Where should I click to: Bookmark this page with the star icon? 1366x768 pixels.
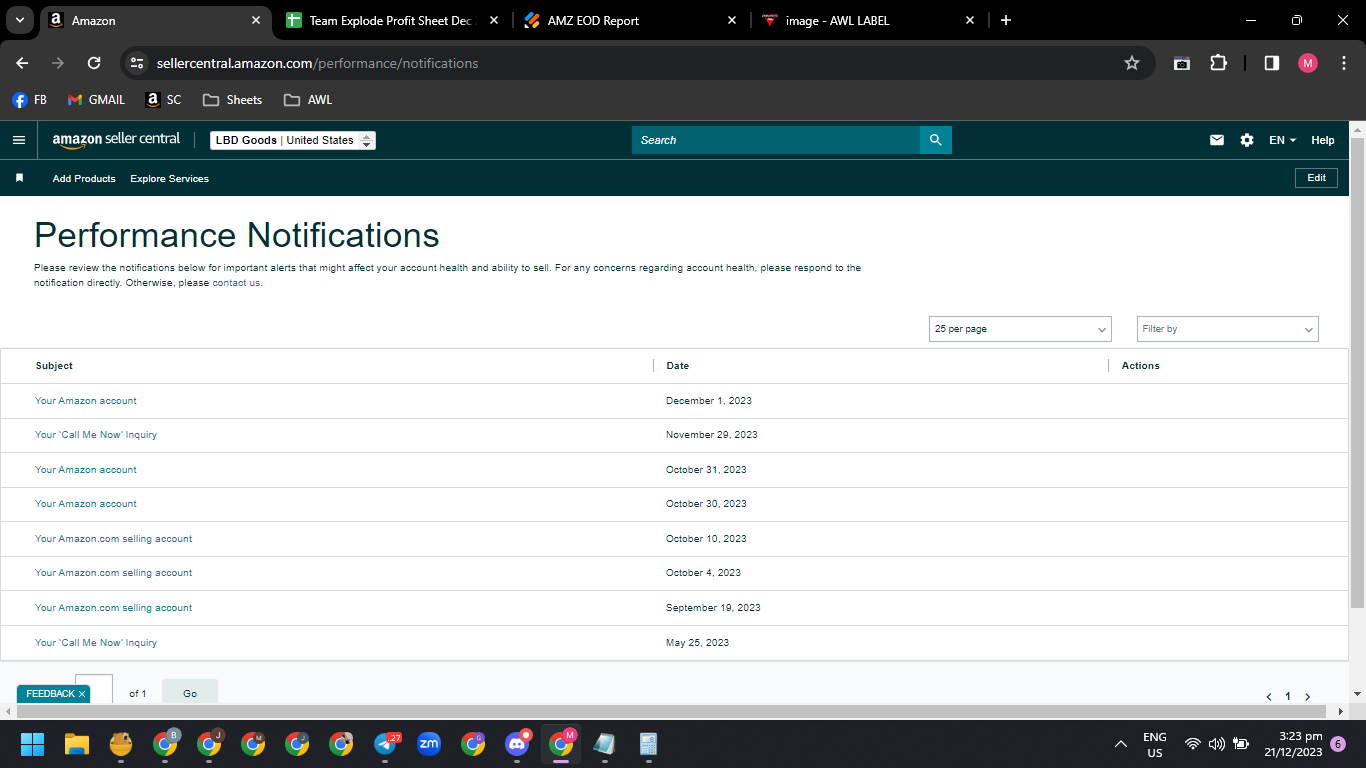pos(1132,63)
